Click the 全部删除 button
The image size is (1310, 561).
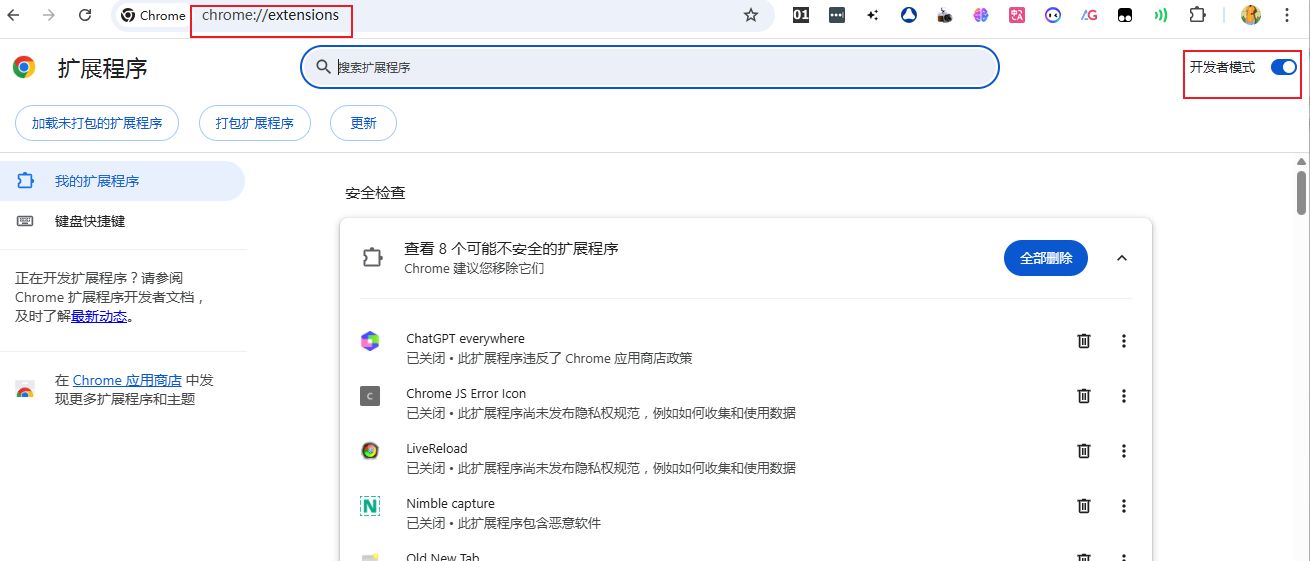pyautogui.click(x=1045, y=258)
